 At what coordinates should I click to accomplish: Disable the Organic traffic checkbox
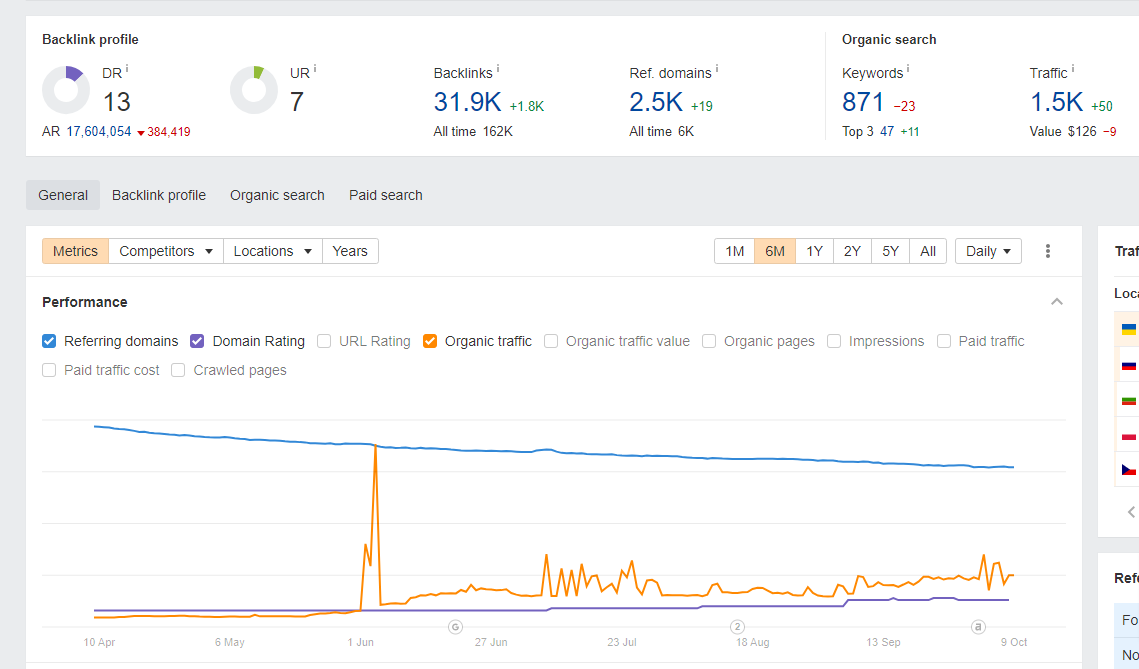[x=430, y=341]
